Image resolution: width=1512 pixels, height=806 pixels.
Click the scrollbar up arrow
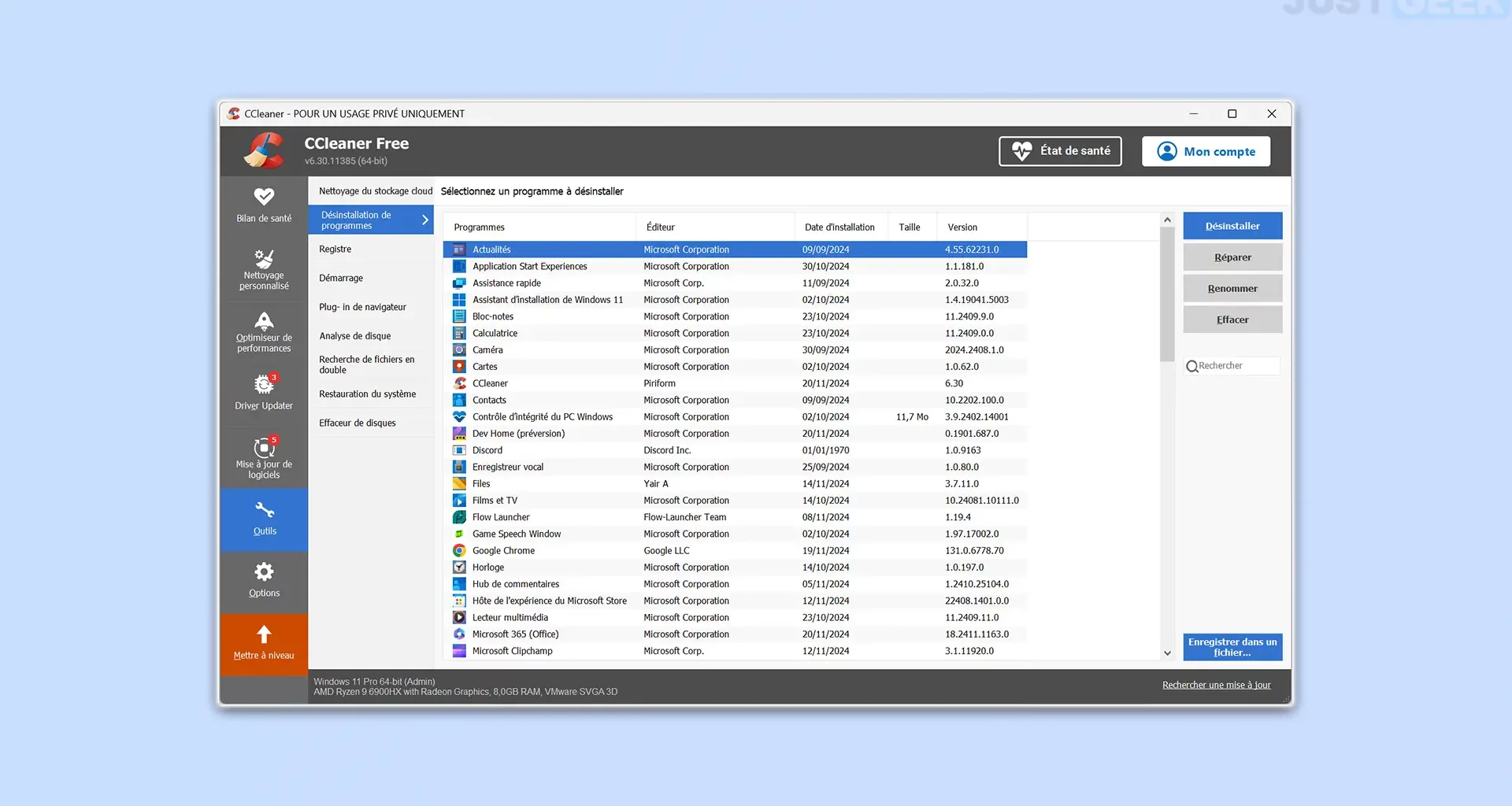(x=1167, y=220)
